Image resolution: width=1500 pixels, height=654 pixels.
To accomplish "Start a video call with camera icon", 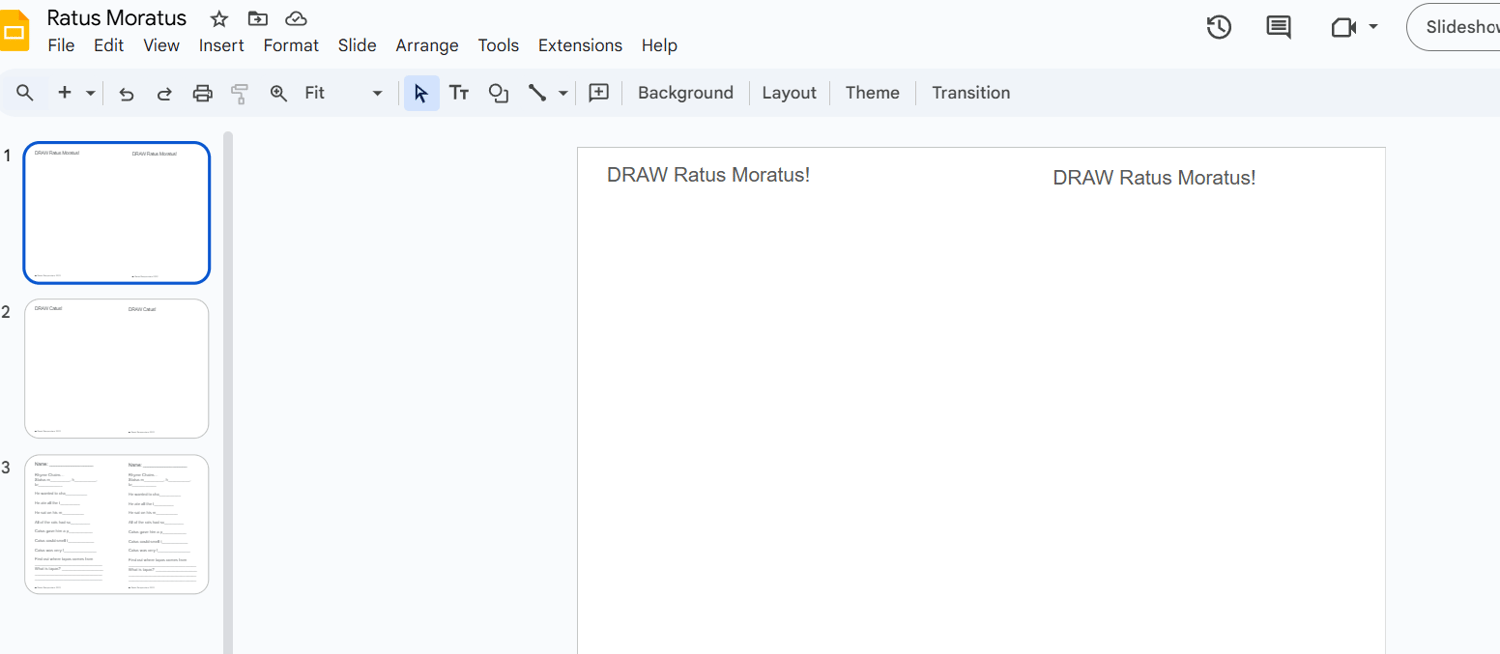I will click(x=1344, y=27).
